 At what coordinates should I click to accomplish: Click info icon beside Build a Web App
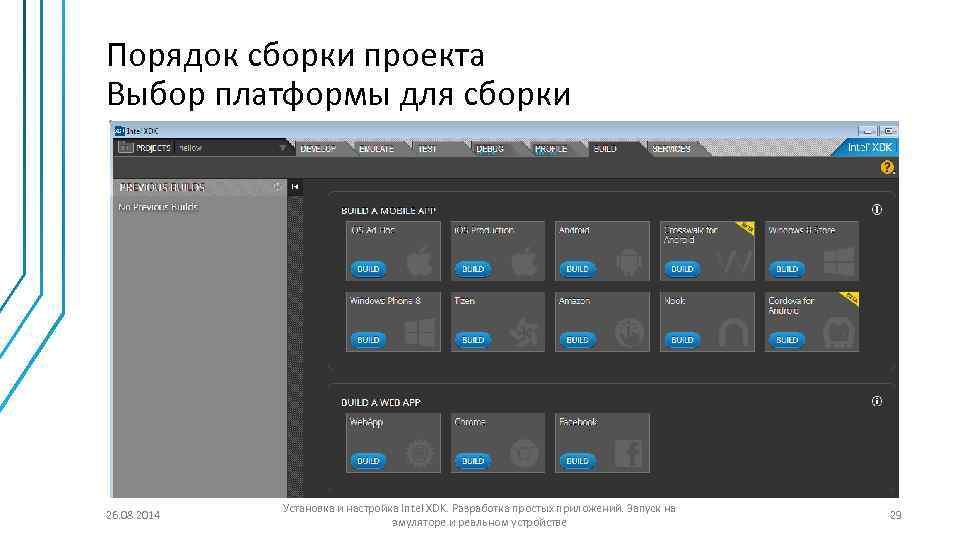pyautogui.click(x=877, y=401)
